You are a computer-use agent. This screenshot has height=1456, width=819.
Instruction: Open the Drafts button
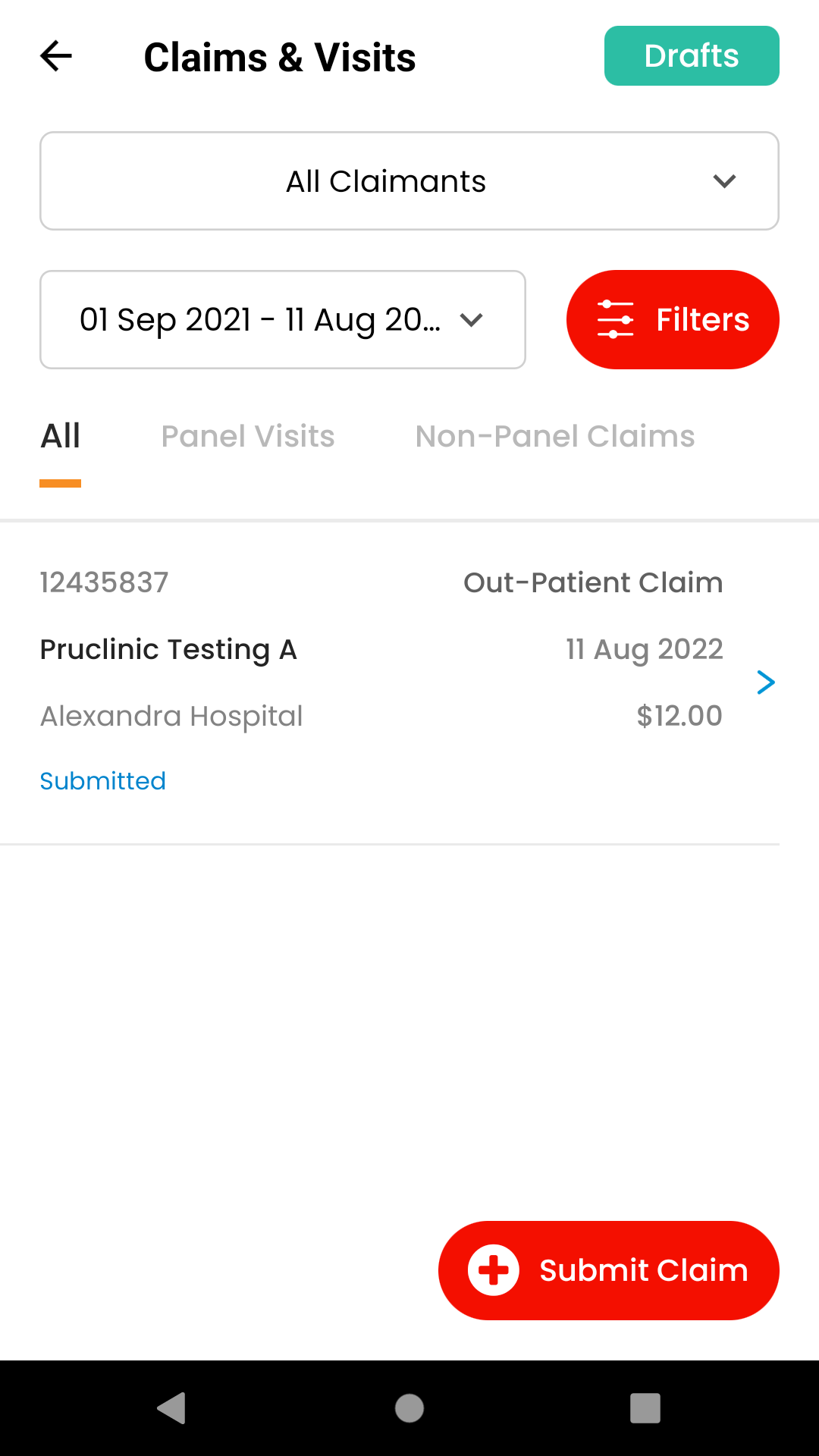pos(692,56)
